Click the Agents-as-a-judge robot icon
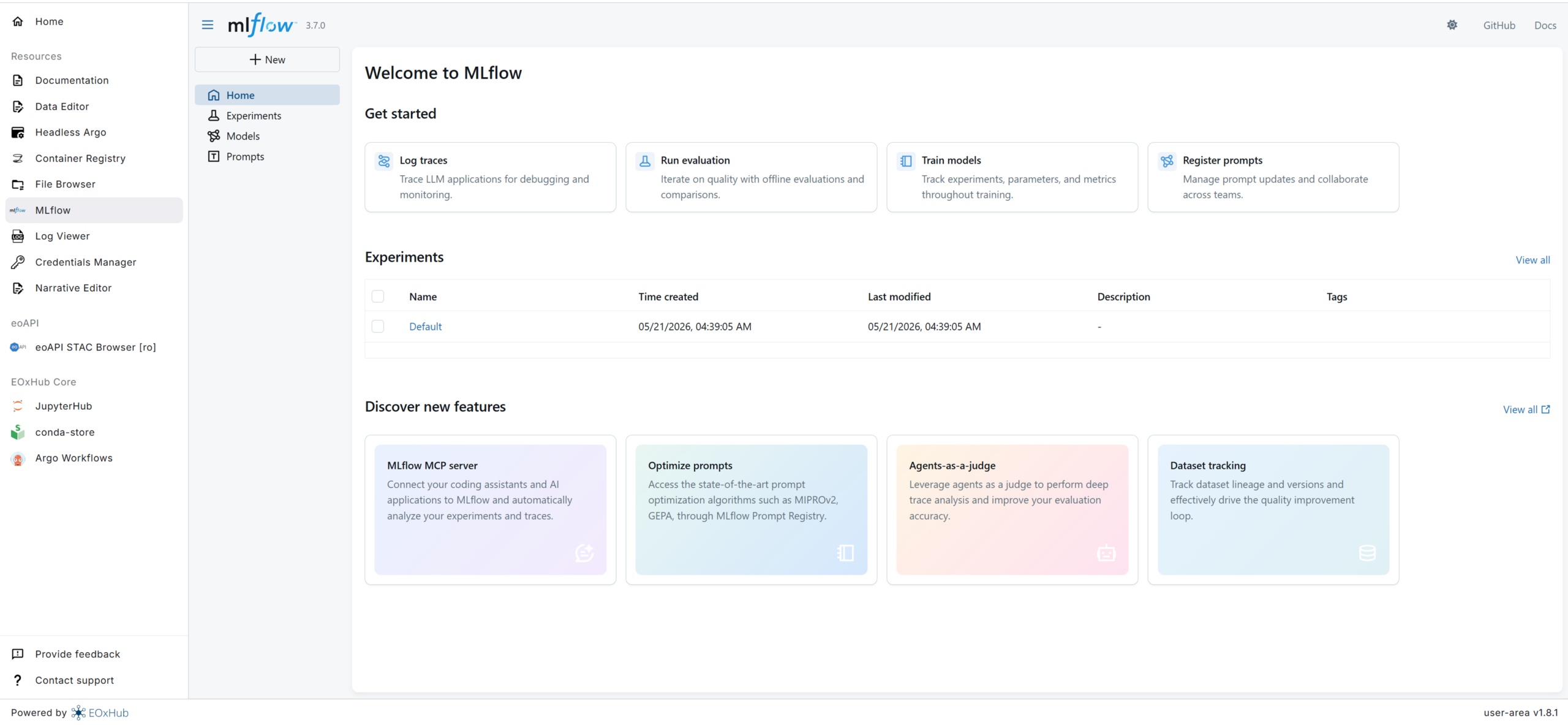 click(1106, 553)
